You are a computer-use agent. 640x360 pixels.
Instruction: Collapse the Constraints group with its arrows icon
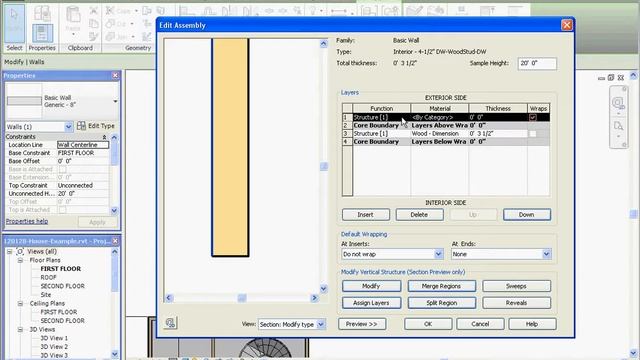pos(104,137)
